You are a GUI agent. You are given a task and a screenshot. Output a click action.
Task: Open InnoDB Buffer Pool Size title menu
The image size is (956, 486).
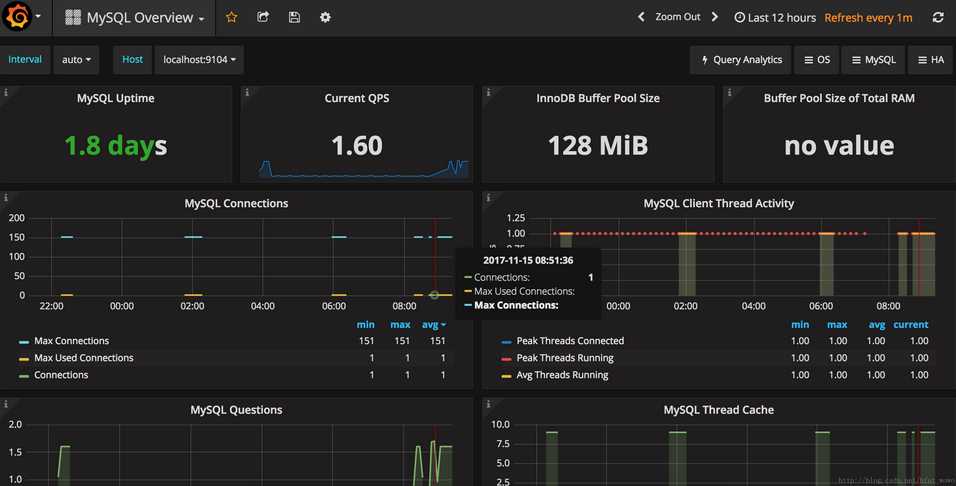(x=598, y=98)
